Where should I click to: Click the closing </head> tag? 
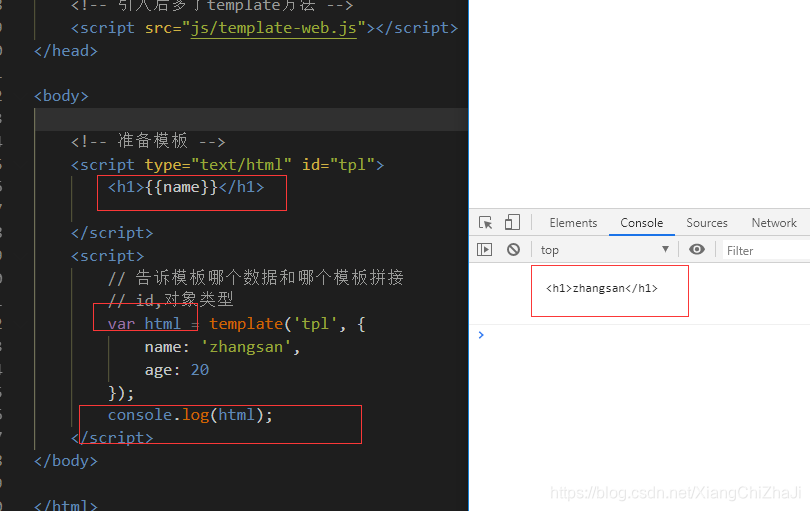coord(66,51)
